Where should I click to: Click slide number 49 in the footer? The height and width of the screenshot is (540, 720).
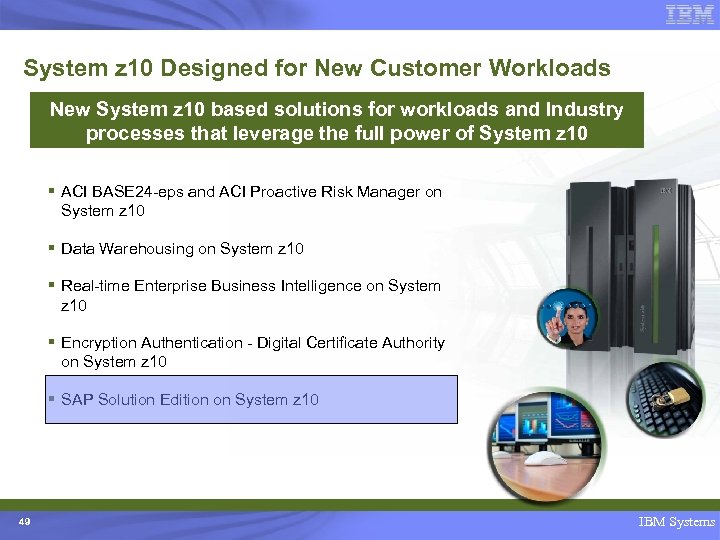[x=24, y=522]
